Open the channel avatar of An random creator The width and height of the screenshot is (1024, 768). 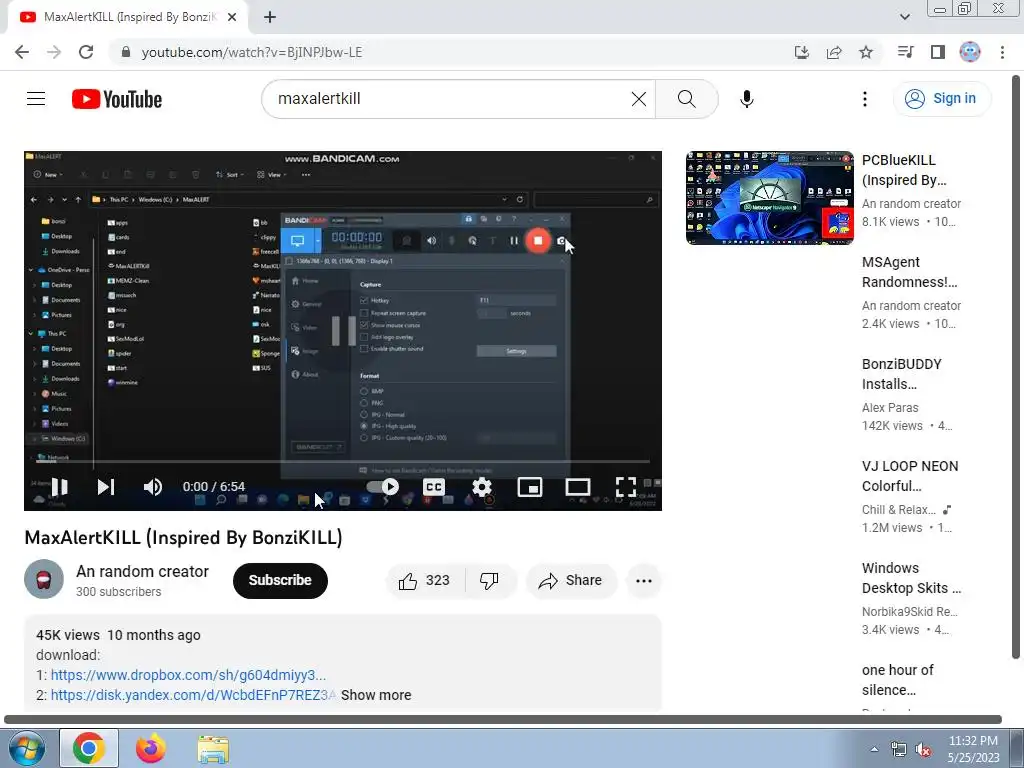point(44,579)
